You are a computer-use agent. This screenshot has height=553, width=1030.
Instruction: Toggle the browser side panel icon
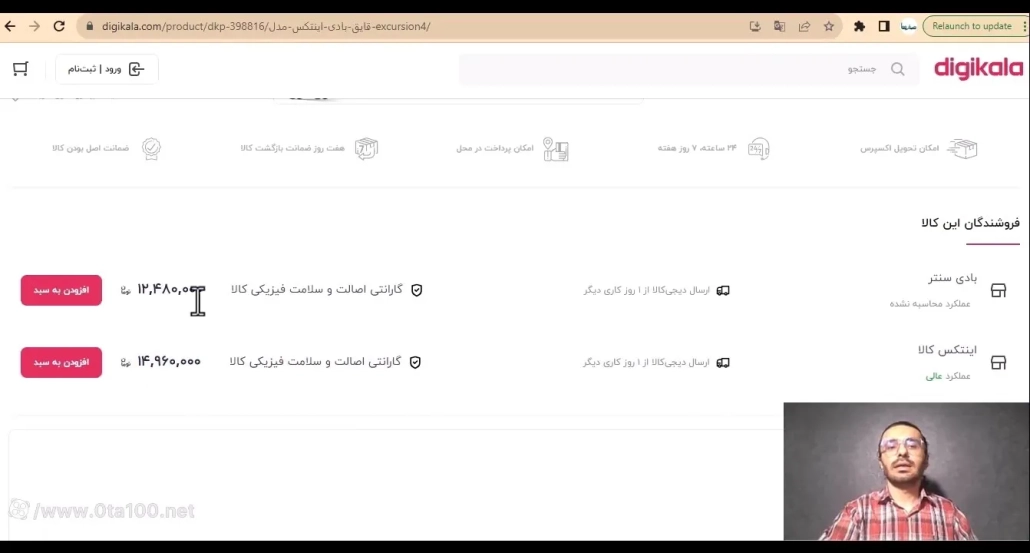click(x=884, y=26)
